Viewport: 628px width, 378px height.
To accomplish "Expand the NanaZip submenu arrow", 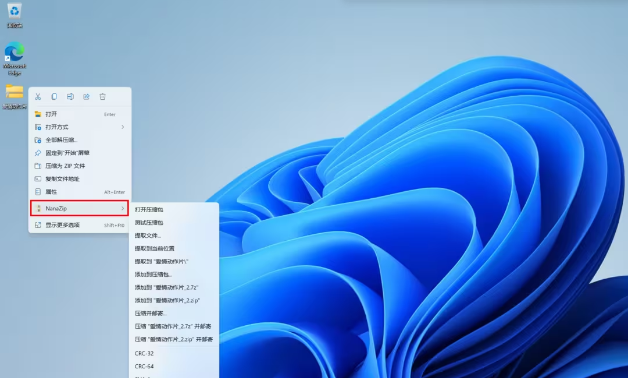I will tap(123, 208).
